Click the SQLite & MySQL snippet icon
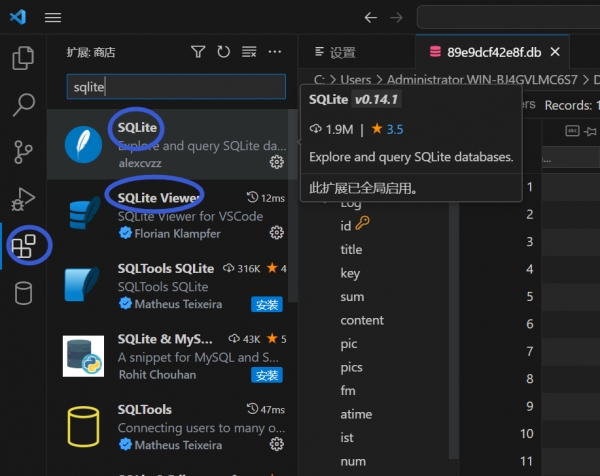 83,356
